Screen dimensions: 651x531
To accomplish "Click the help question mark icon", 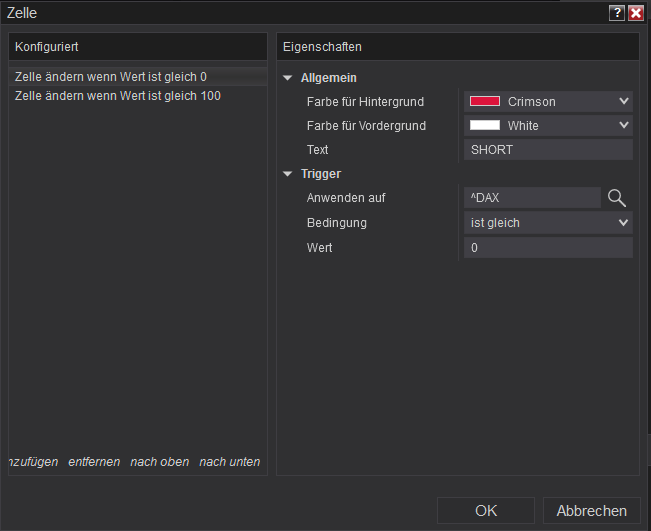I will point(617,13).
